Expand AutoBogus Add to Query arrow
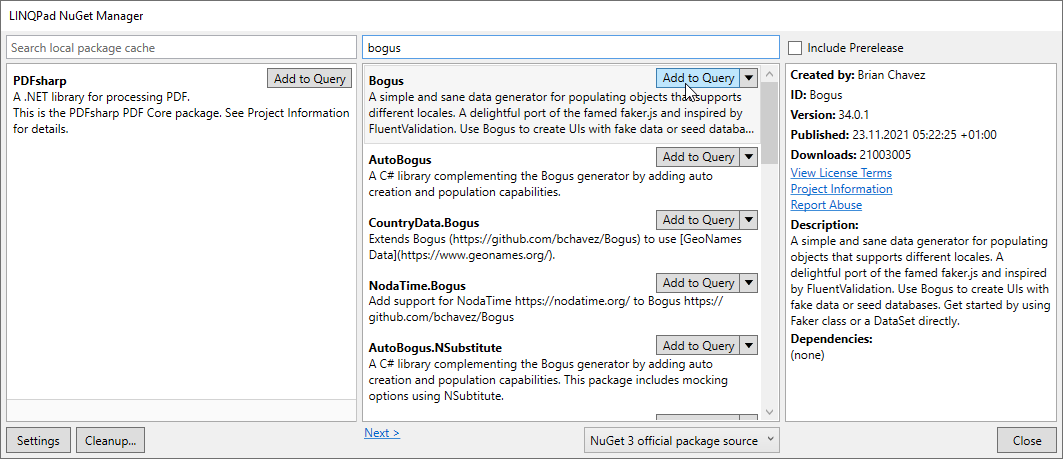1063x459 pixels. [x=749, y=157]
